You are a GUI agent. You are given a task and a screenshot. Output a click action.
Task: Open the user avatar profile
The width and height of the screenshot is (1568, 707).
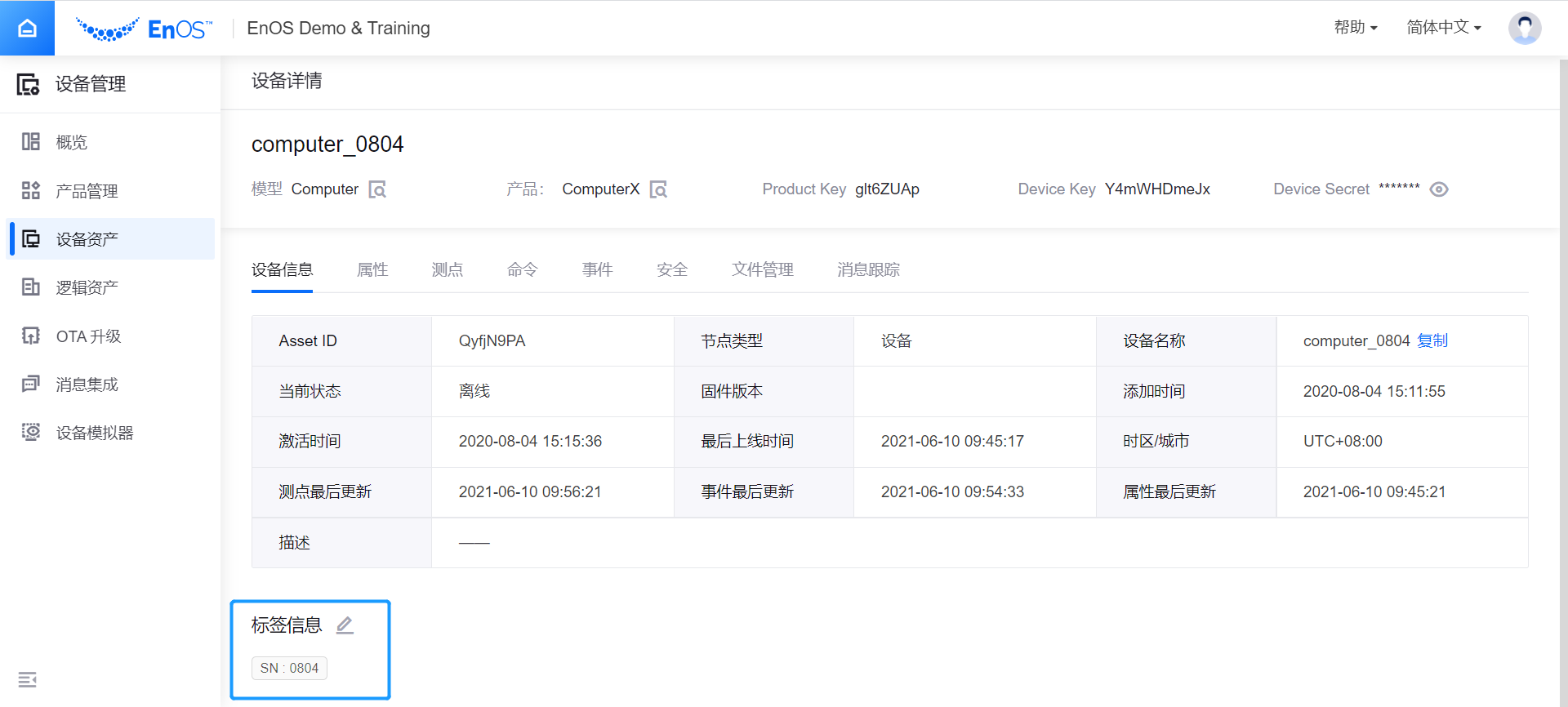pyautogui.click(x=1524, y=28)
